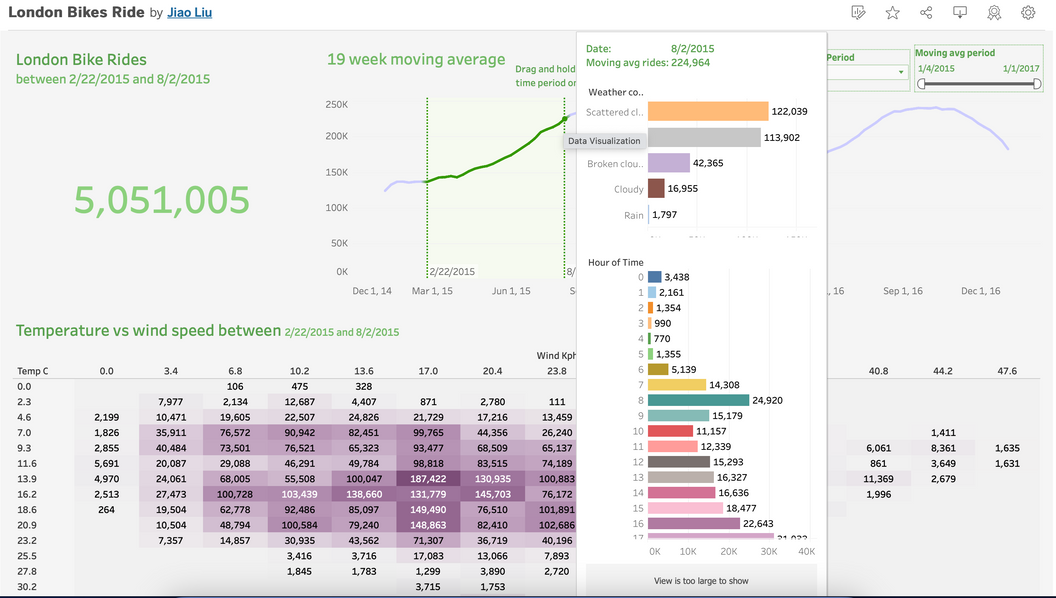The image size is (1056, 598).
Task: Click the 1/4/2015 slider start date
Action: [936, 68]
